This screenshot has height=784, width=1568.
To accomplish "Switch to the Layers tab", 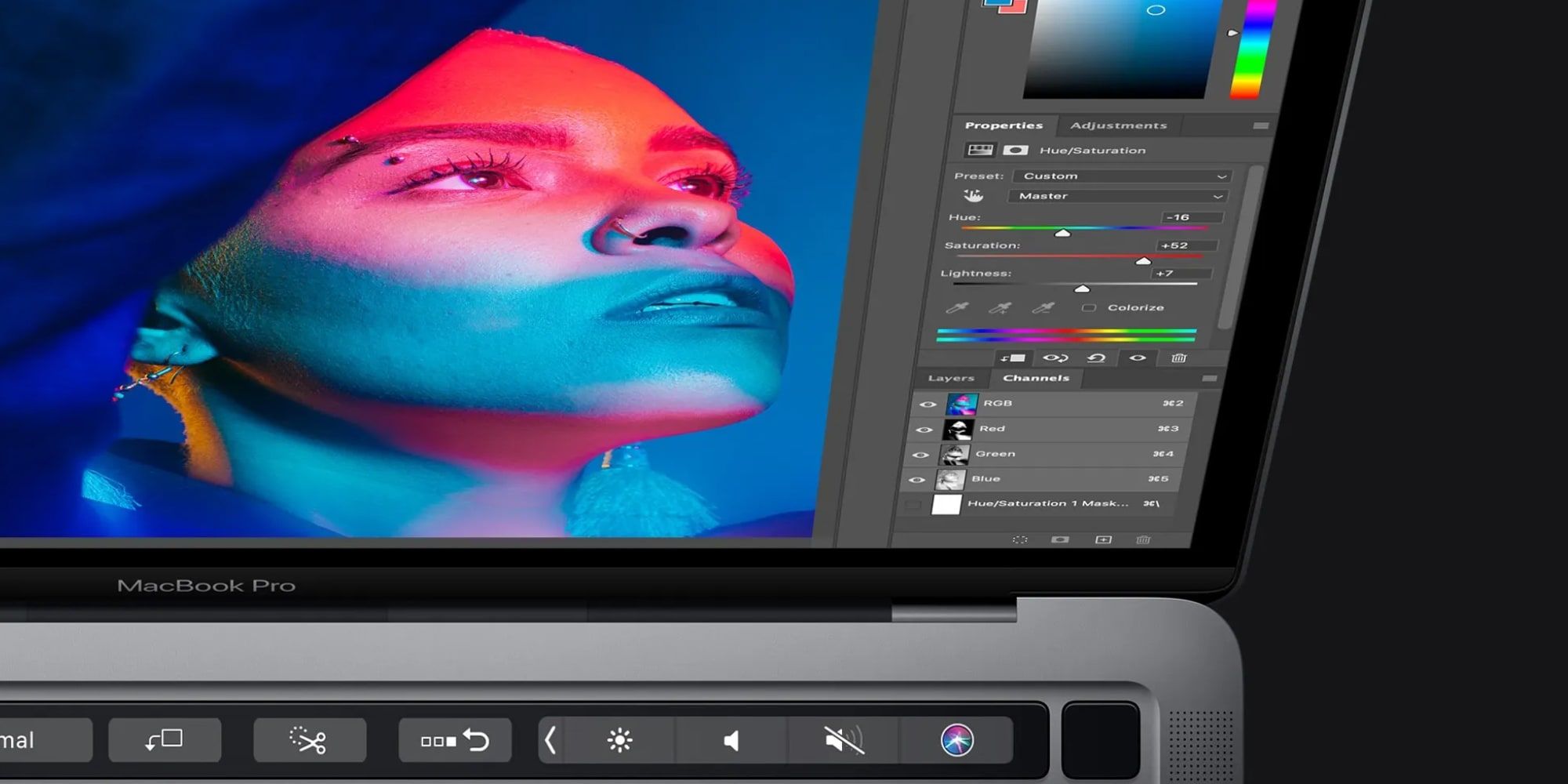I will pos(951,378).
